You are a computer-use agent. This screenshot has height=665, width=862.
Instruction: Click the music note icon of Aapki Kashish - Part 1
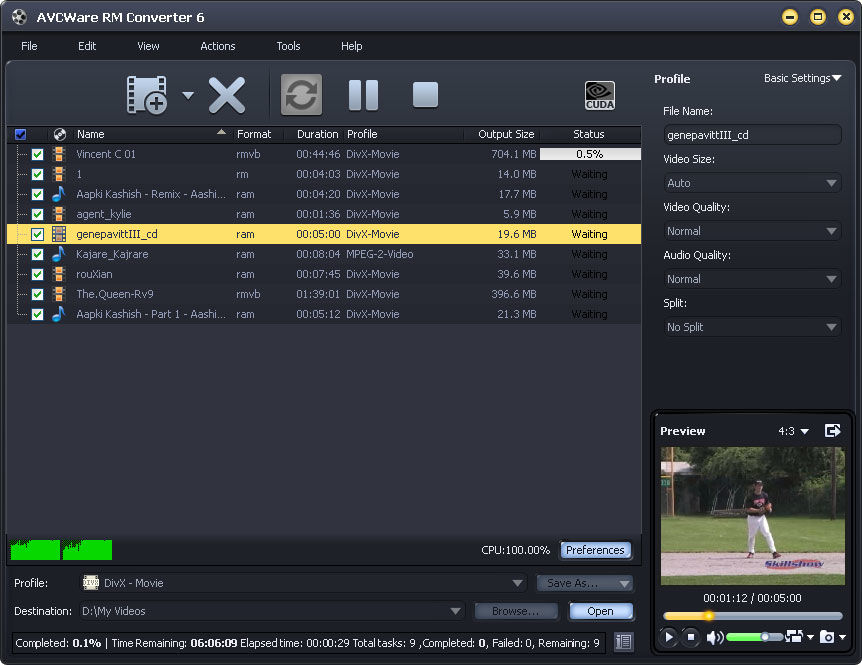(59, 314)
